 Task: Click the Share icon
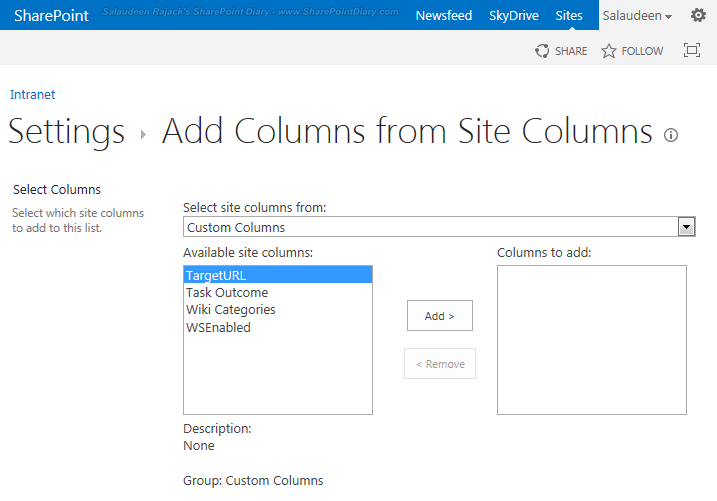pos(542,51)
